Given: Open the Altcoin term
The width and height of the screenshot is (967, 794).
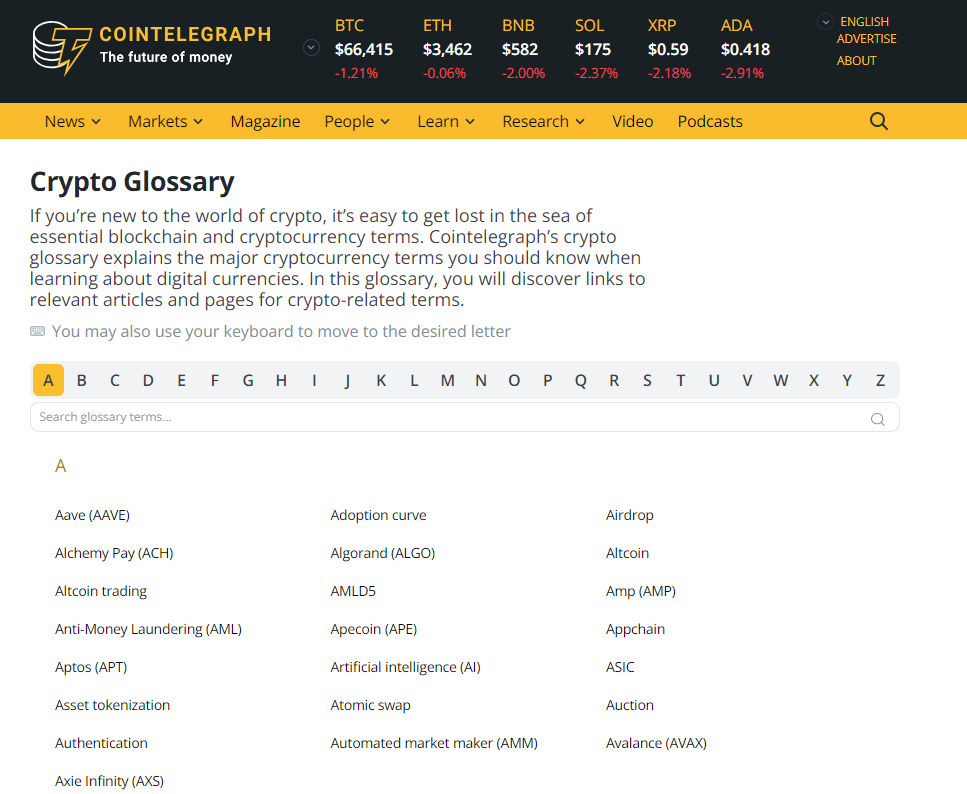Looking at the screenshot, I should point(627,553).
